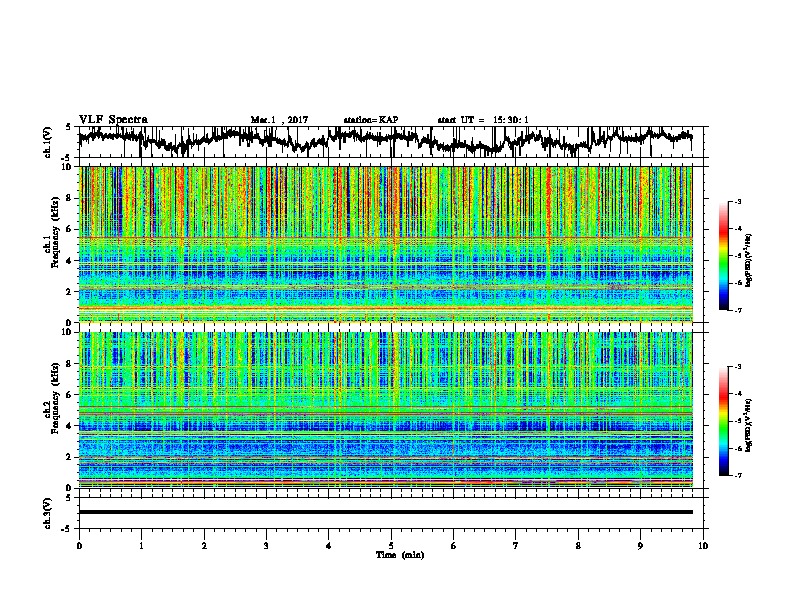Click time axis tick label "8"
This screenshot has width=792, height=612.
(578, 546)
